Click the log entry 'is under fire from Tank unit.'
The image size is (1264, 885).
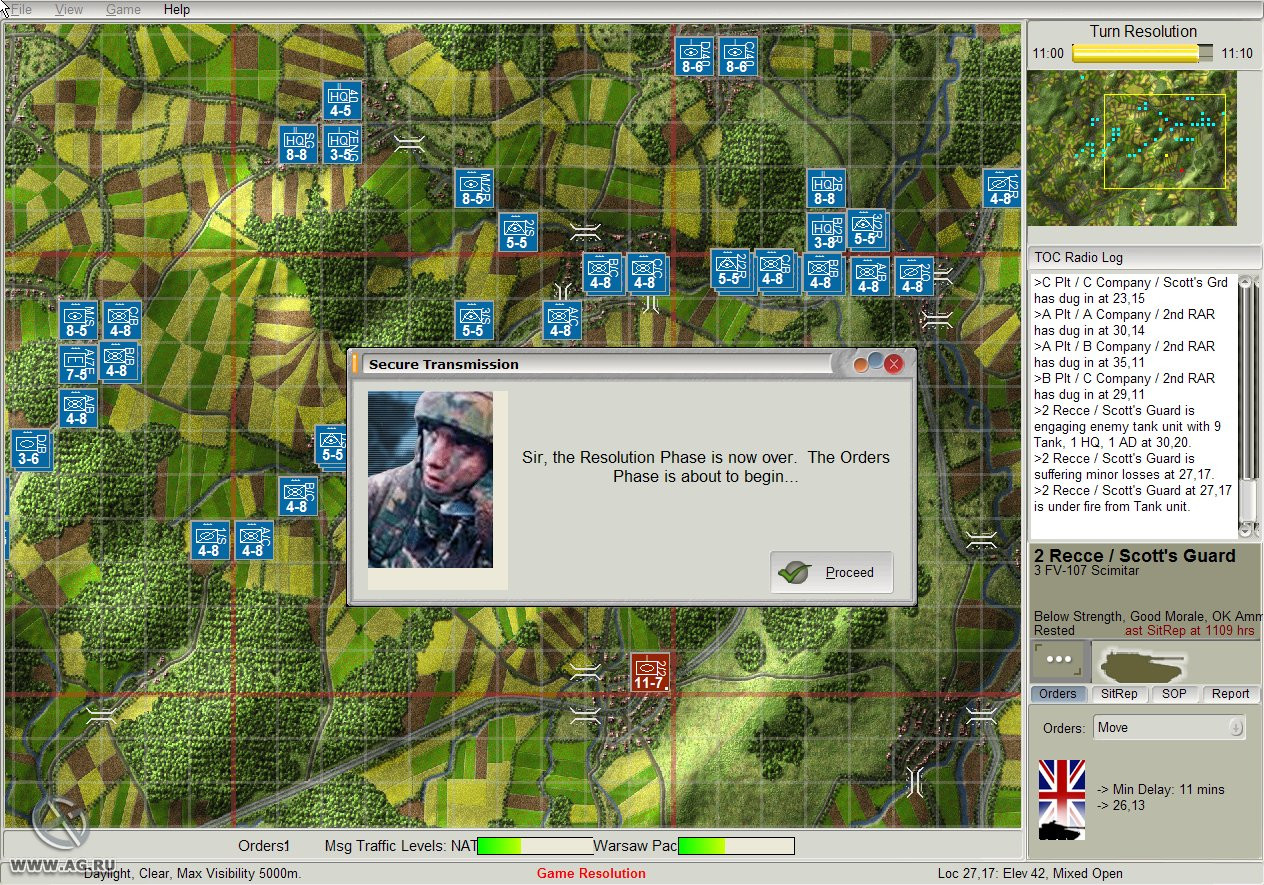pos(1112,506)
